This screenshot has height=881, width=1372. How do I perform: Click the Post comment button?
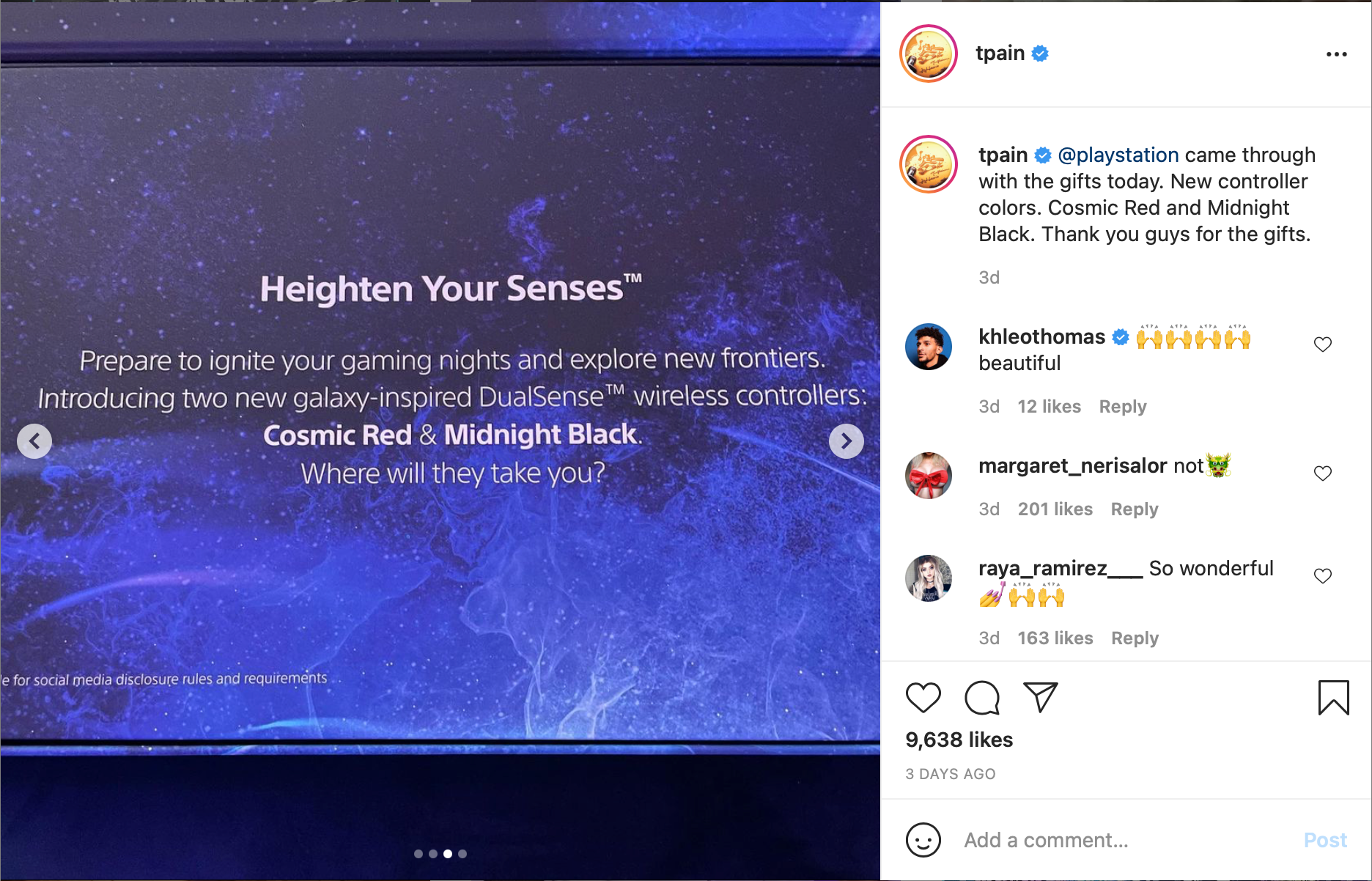click(1325, 840)
